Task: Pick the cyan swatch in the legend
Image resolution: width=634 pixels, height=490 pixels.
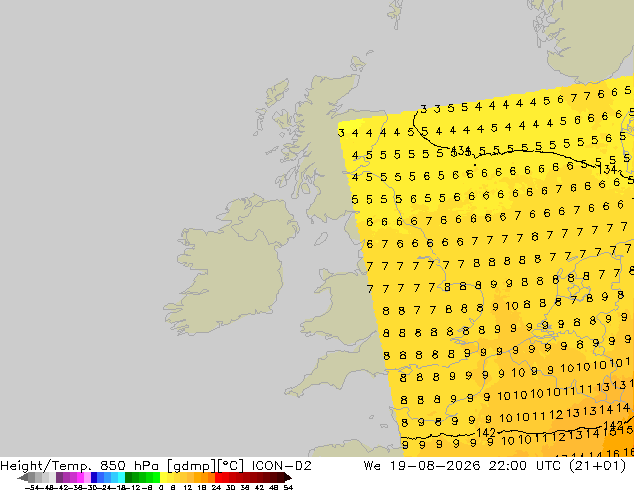Action: click(x=121, y=477)
